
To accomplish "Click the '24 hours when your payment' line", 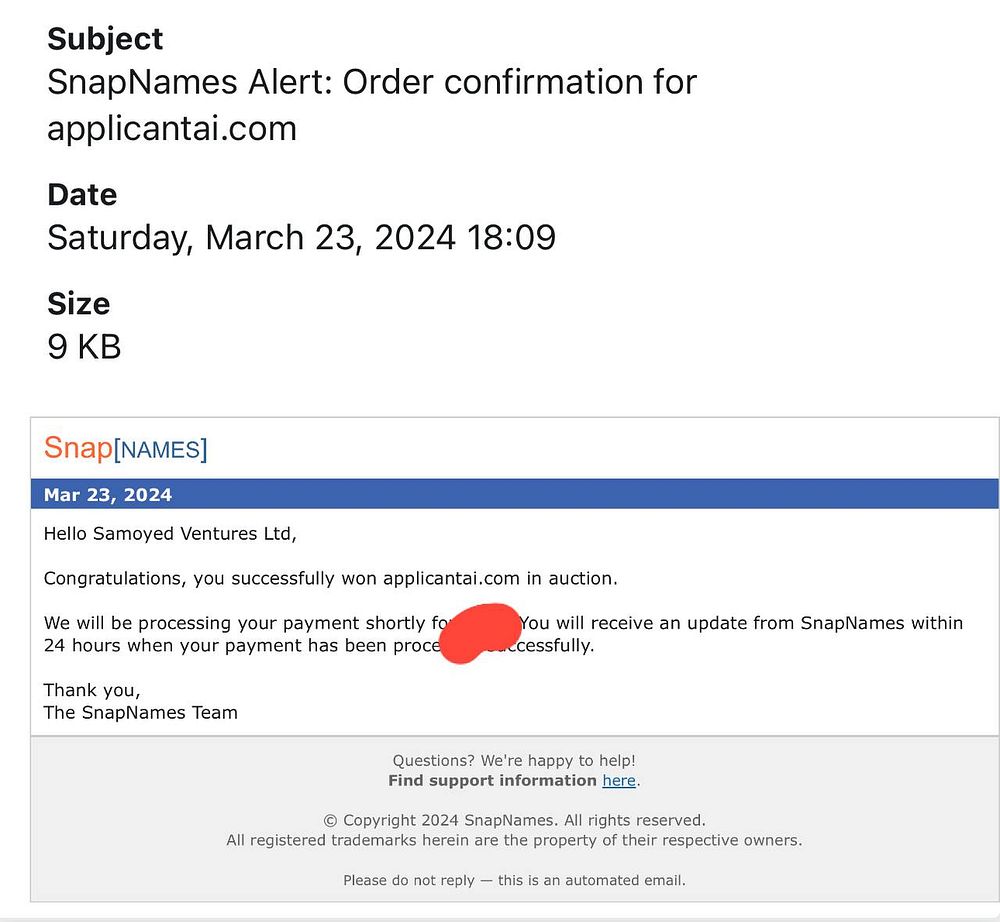I will pos(319,645).
